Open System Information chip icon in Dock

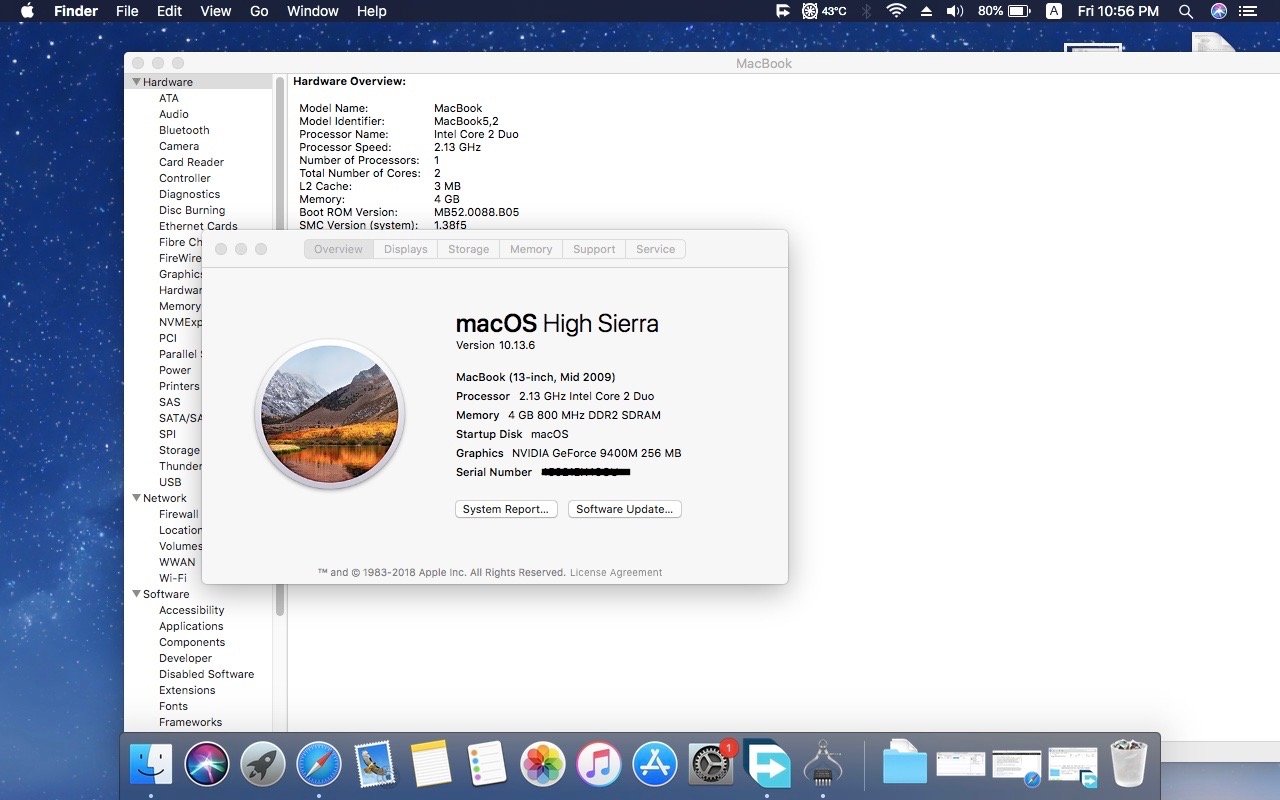[823, 765]
